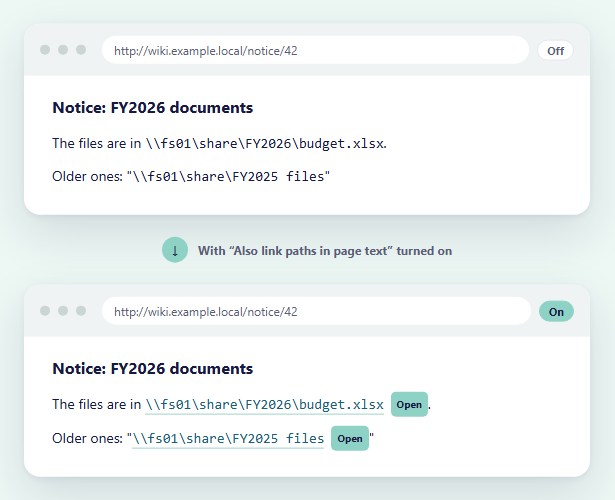Click the unlinked FY2025 files path in the top window
The width and height of the screenshot is (615, 500).
tap(228, 176)
